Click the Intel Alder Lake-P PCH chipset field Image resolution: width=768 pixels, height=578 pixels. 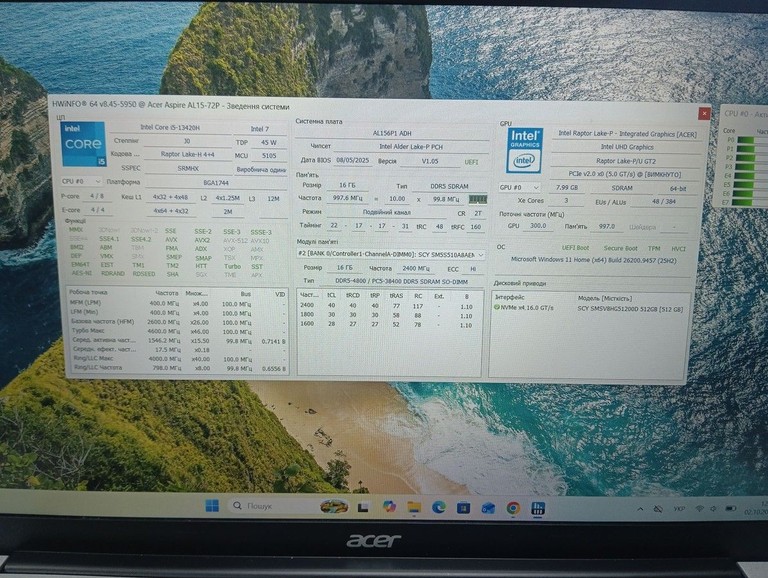(410, 146)
